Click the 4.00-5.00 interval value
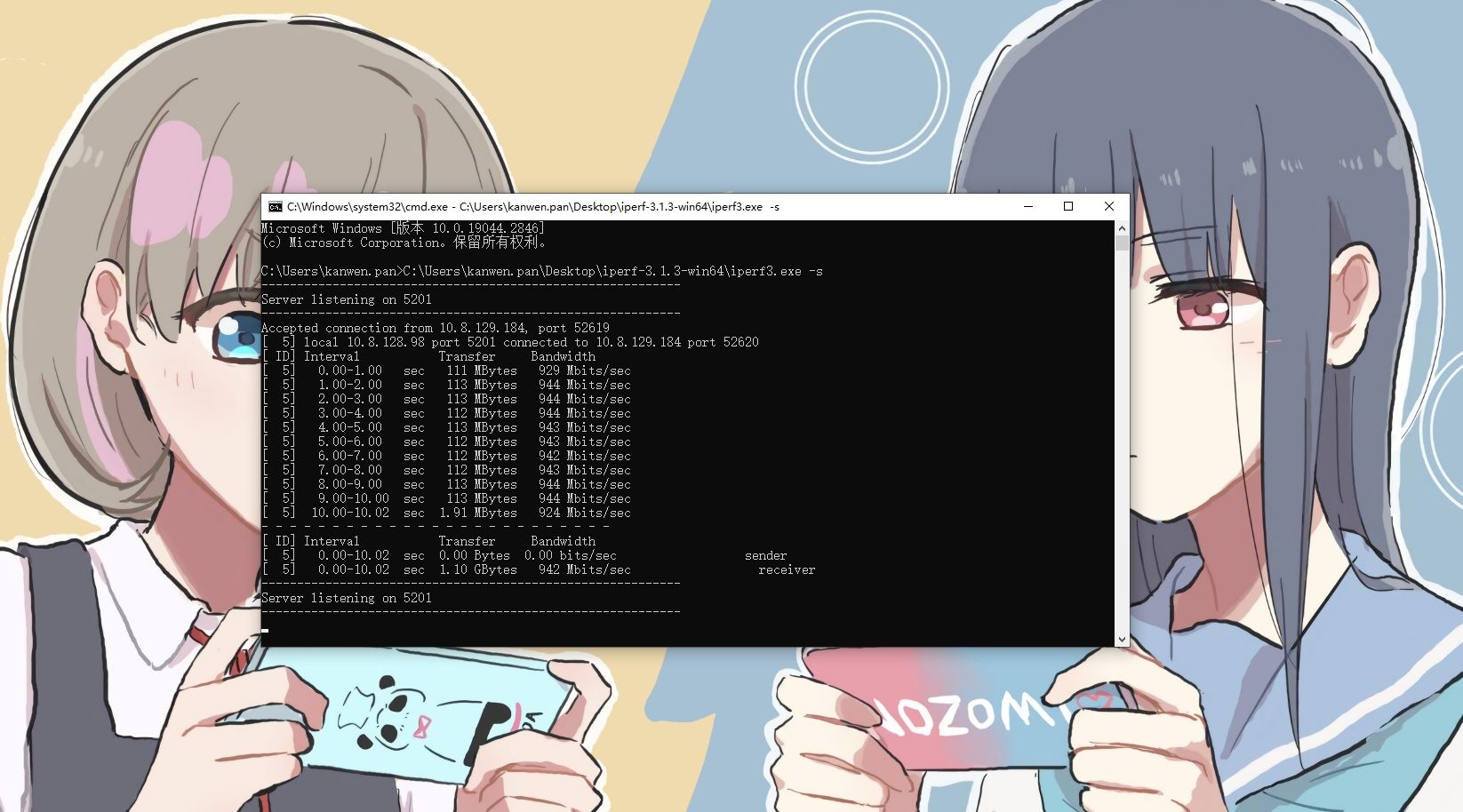1463x812 pixels. click(x=350, y=427)
